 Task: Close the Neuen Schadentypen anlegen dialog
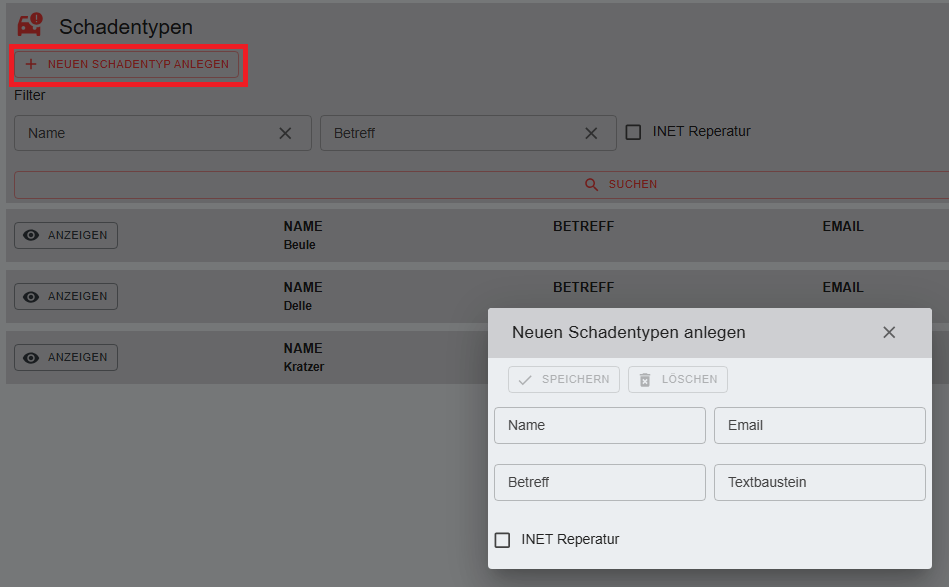click(x=889, y=332)
